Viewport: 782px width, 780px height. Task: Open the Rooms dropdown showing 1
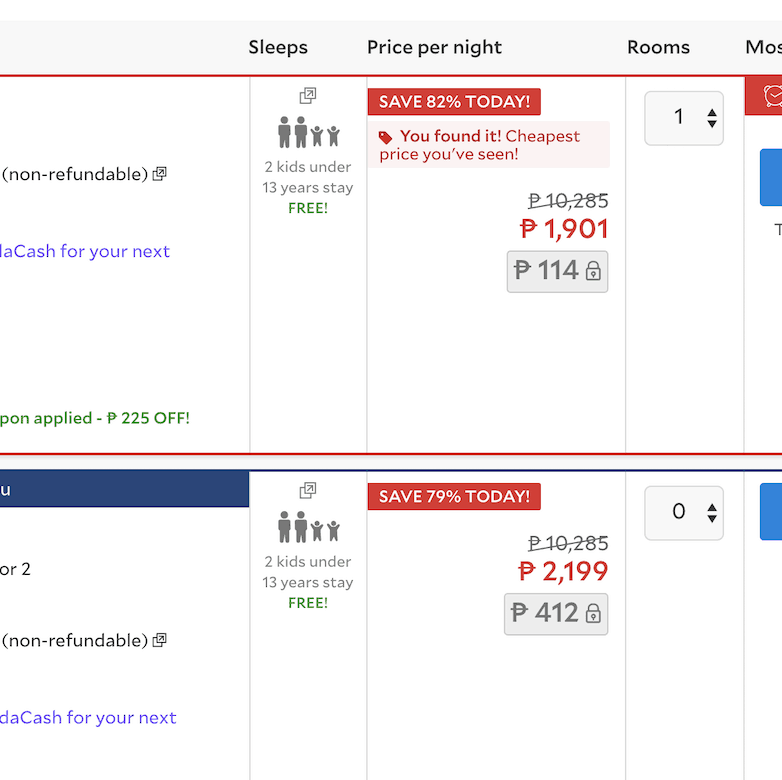(x=684, y=118)
